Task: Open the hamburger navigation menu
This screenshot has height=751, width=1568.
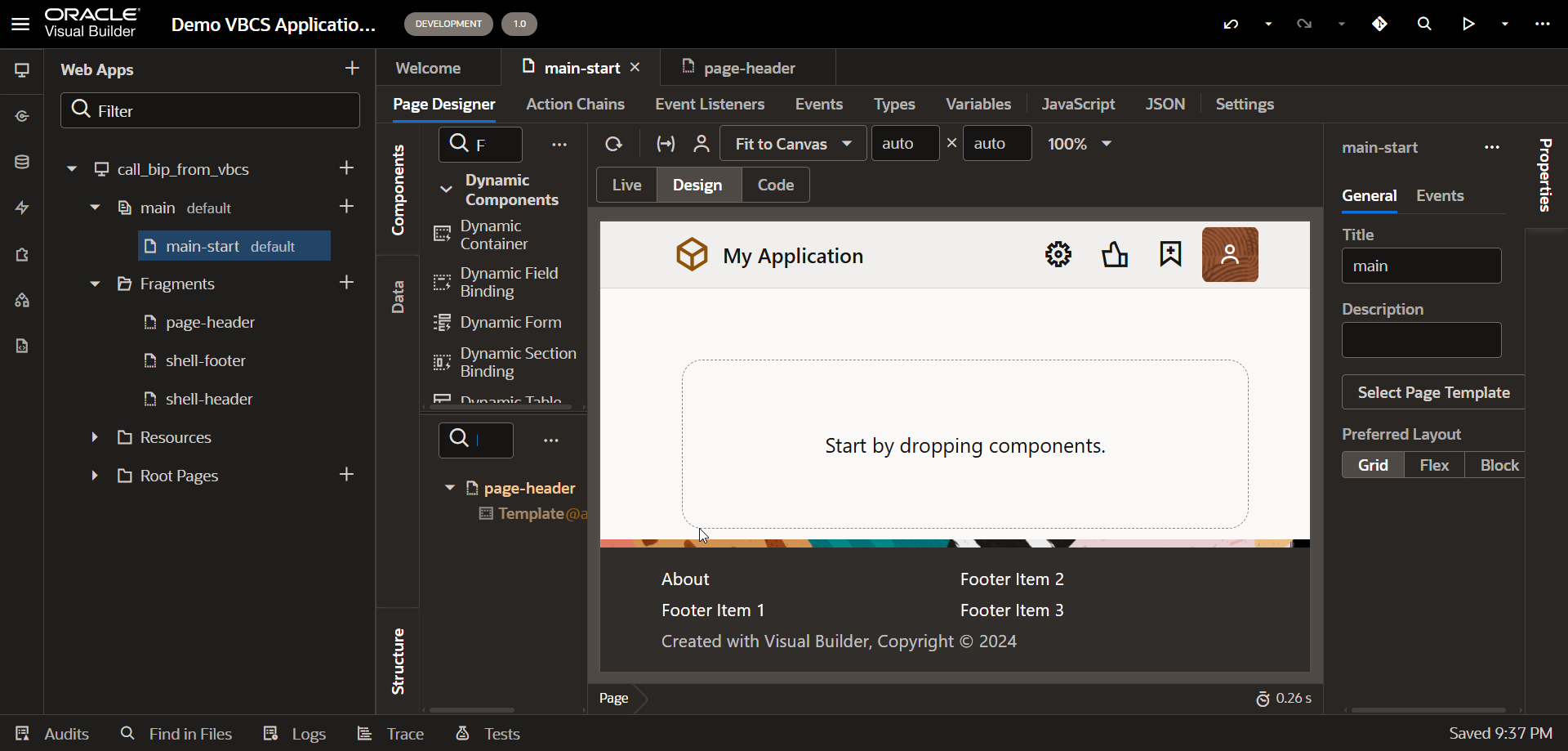Action: (20, 24)
